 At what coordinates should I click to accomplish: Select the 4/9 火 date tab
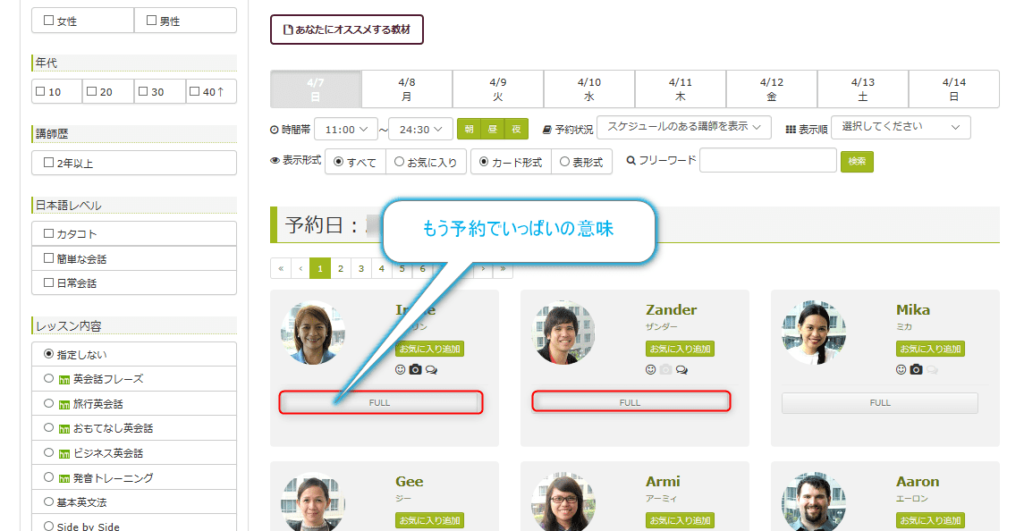498,89
